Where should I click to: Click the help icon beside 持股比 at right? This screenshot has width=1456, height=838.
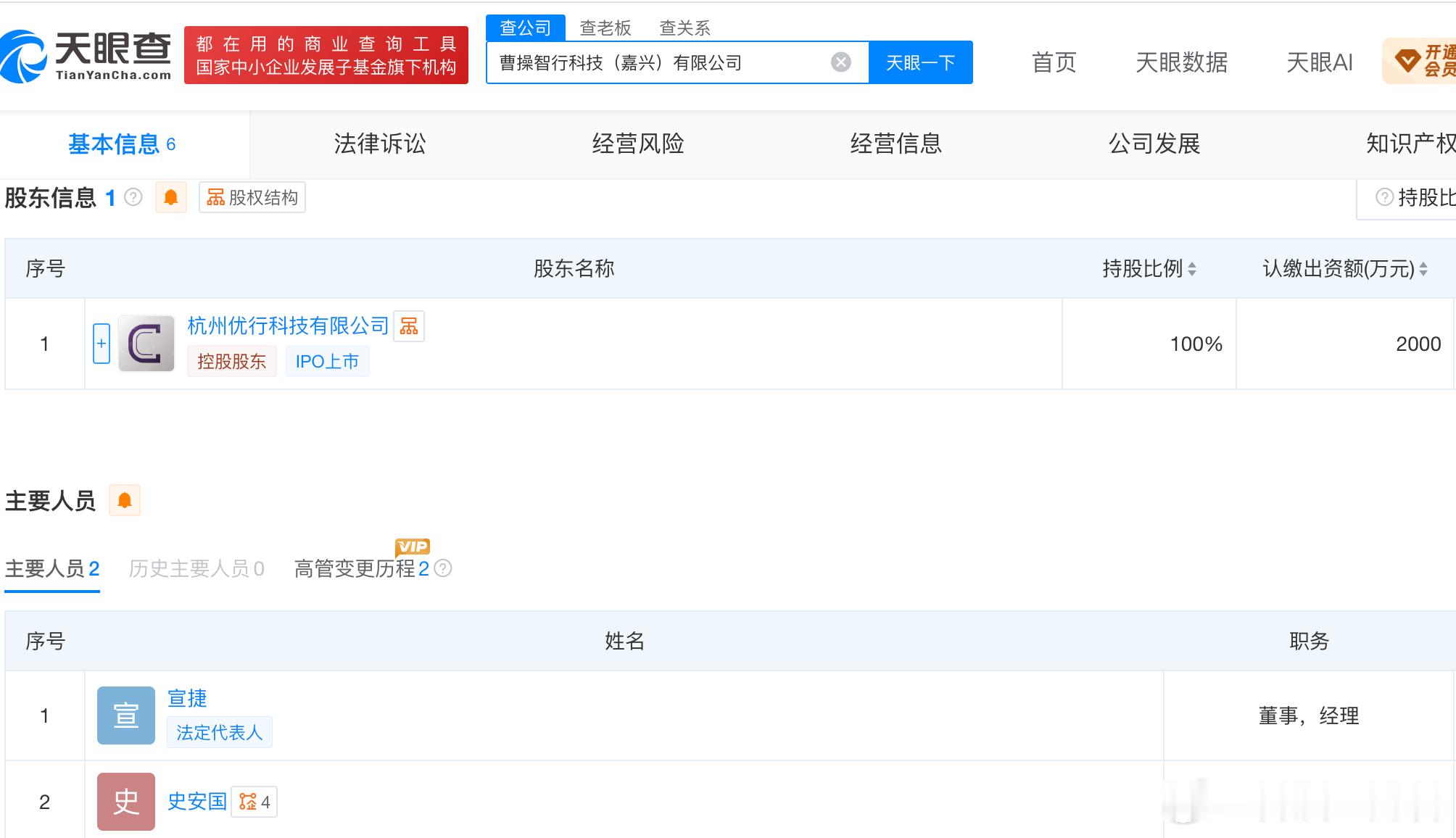[1384, 197]
